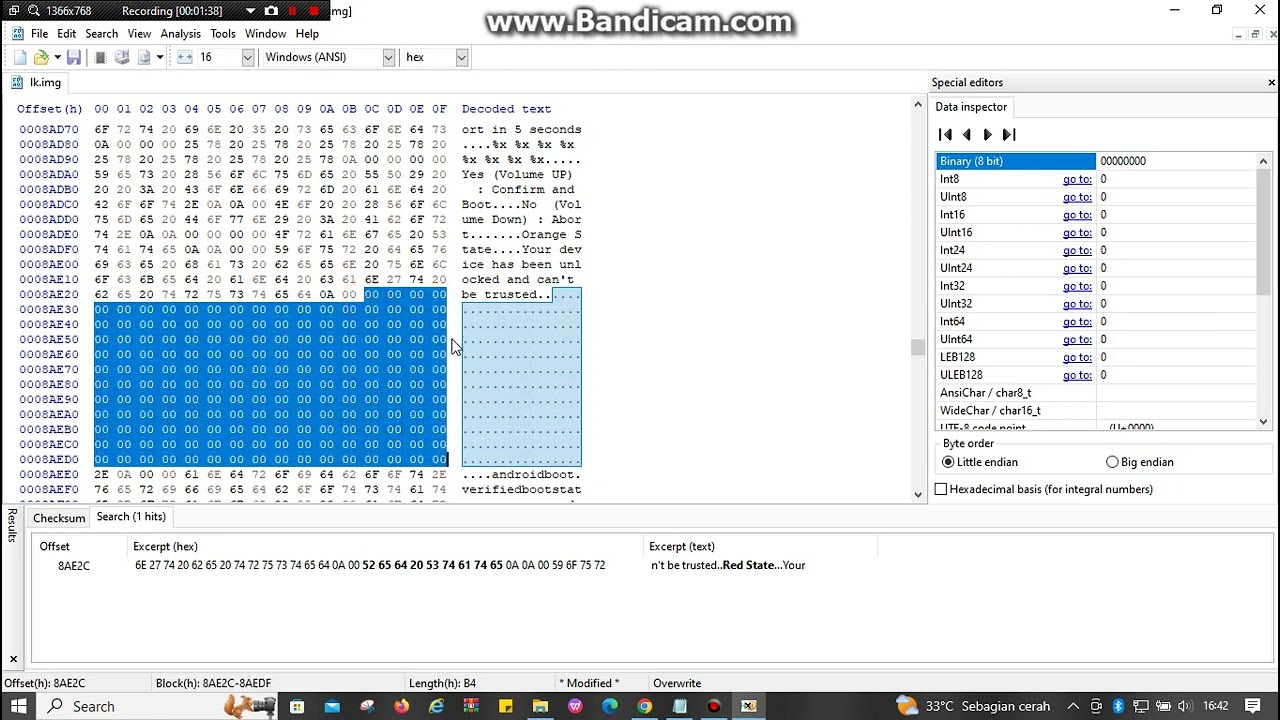Select the Search (1 hits) tab
This screenshot has width=1280, height=720.
[x=131, y=517]
